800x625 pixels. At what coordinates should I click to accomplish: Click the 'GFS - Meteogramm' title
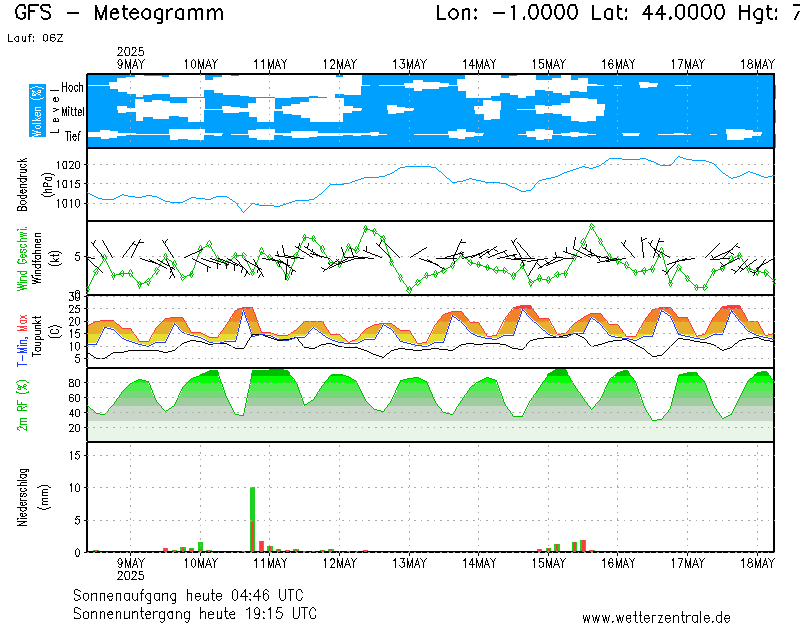click(x=119, y=13)
